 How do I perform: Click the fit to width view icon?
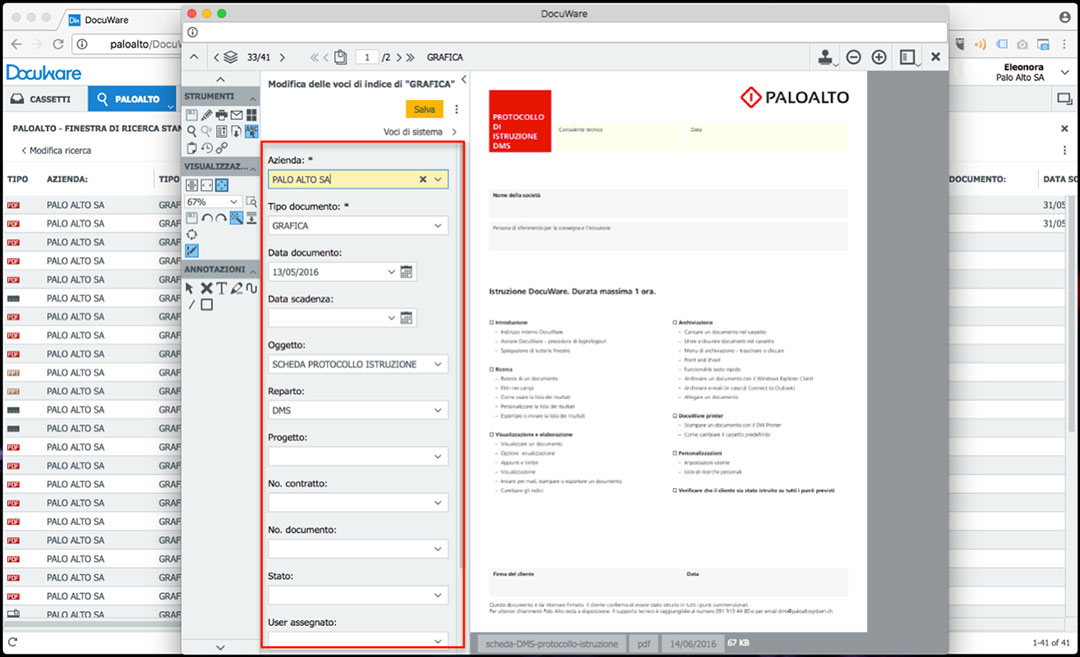207,185
